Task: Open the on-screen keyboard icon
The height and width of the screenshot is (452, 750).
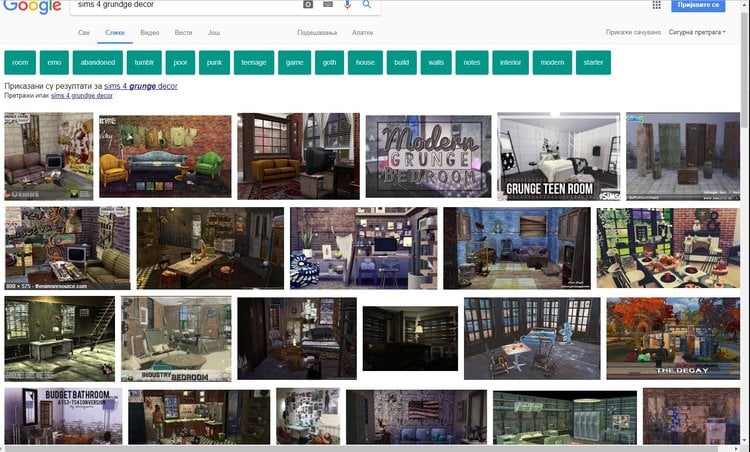Action: (x=328, y=4)
